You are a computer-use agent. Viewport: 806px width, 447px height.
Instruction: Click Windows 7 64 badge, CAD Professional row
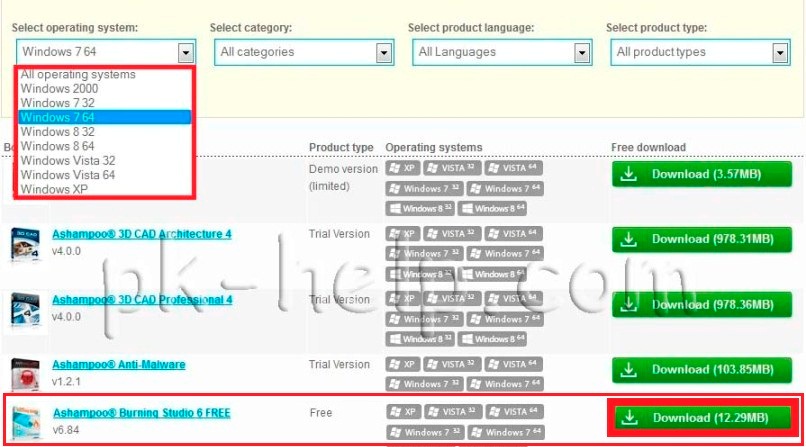click(505, 319)
